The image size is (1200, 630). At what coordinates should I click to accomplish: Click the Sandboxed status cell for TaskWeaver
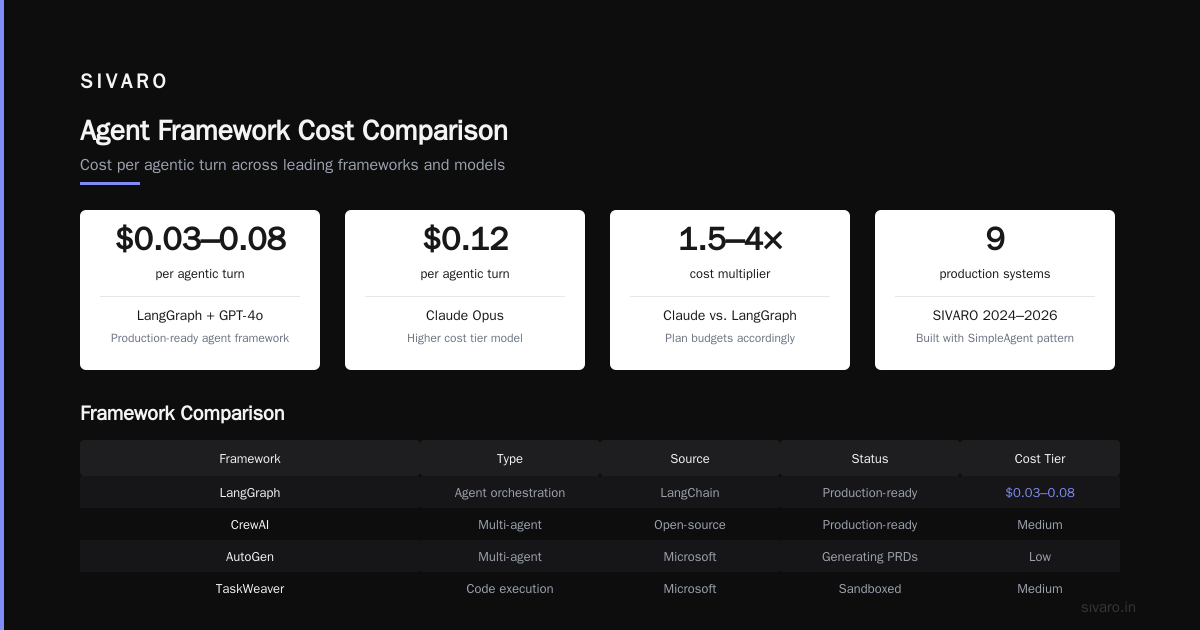[870, 589]
